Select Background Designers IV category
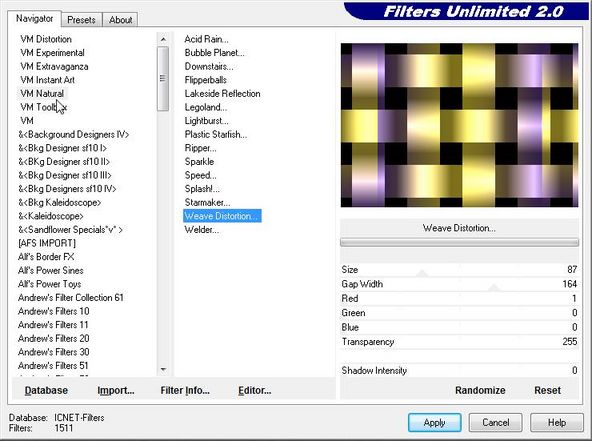The height and width of the screenshot is (441, 592). [74, 134]
